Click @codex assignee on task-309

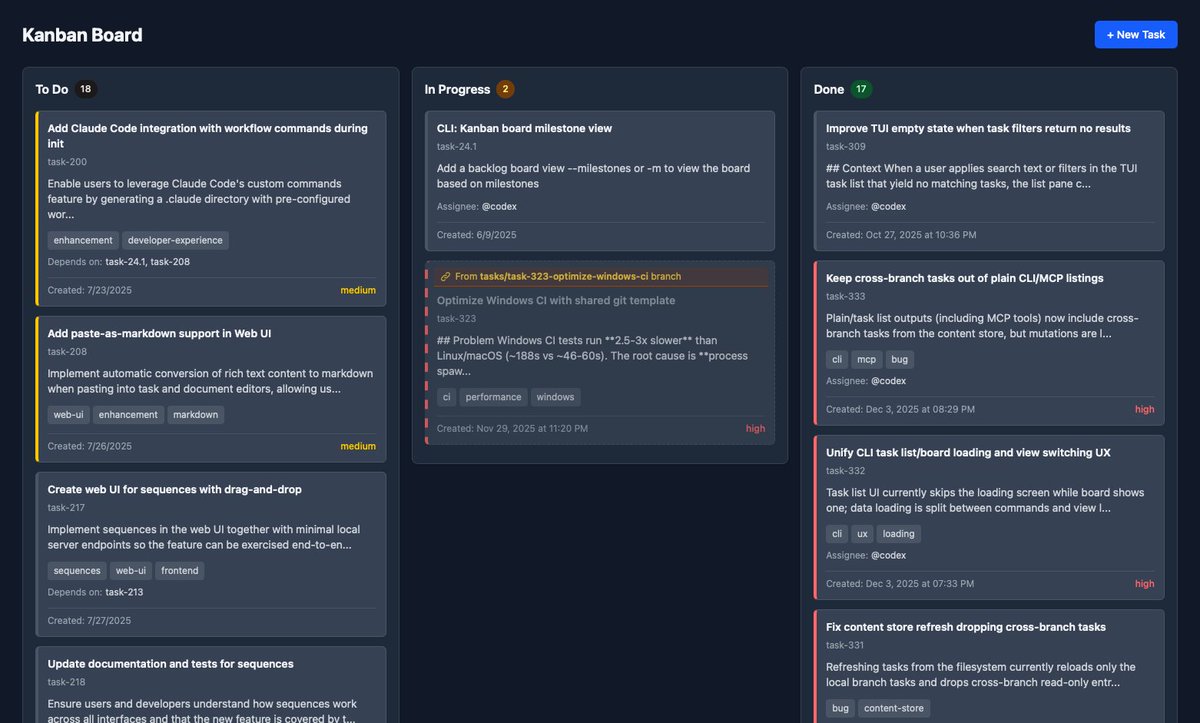click(x=888, y=207)
